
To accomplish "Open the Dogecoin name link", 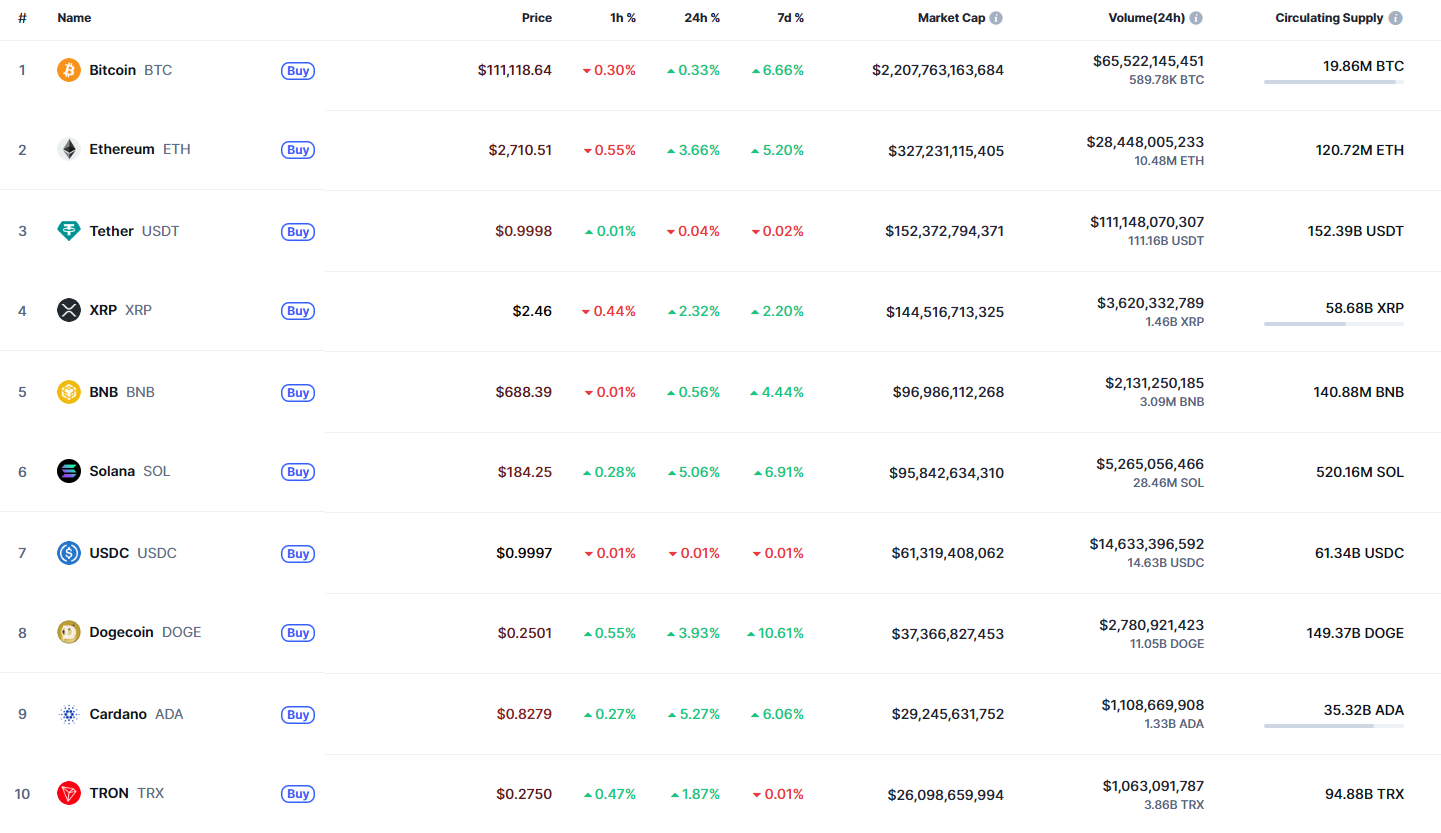I will pos(121,632).
